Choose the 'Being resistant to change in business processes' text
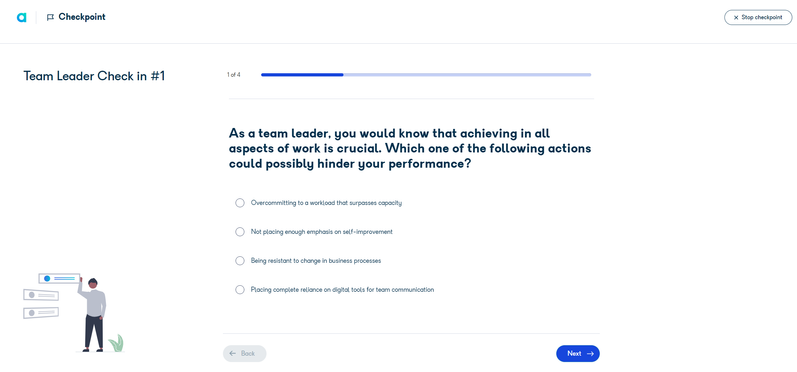 (x=316, y=261)
